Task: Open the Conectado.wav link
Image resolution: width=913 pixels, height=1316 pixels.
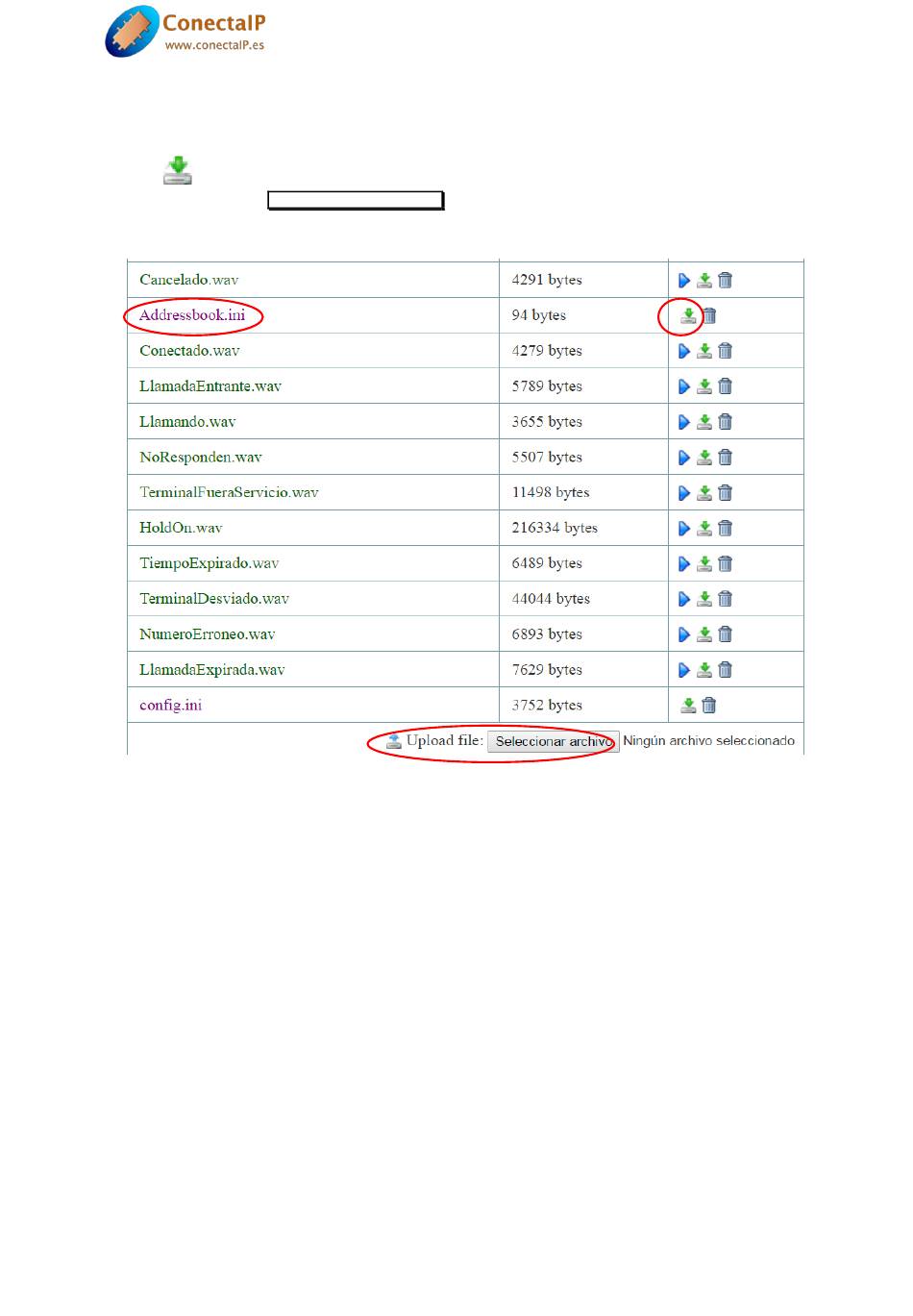Action: coord(189,351)
